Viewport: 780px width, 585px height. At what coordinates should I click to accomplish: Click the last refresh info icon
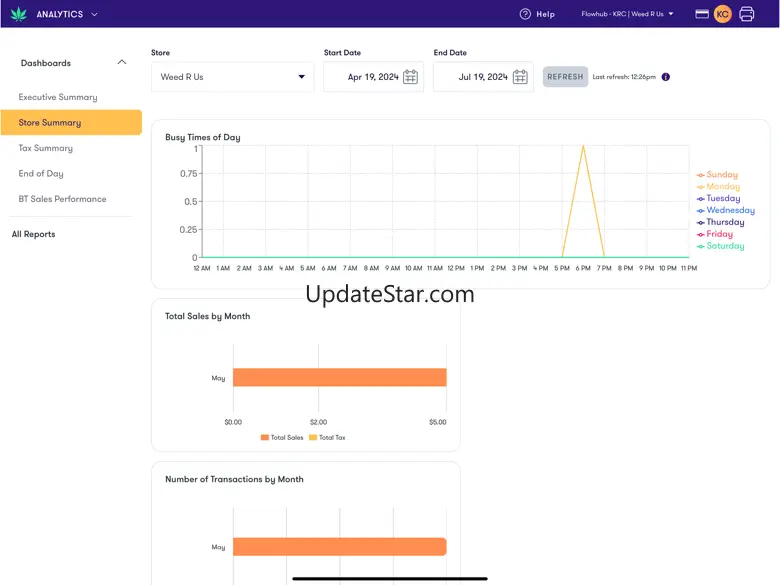(x=666, y=77)
